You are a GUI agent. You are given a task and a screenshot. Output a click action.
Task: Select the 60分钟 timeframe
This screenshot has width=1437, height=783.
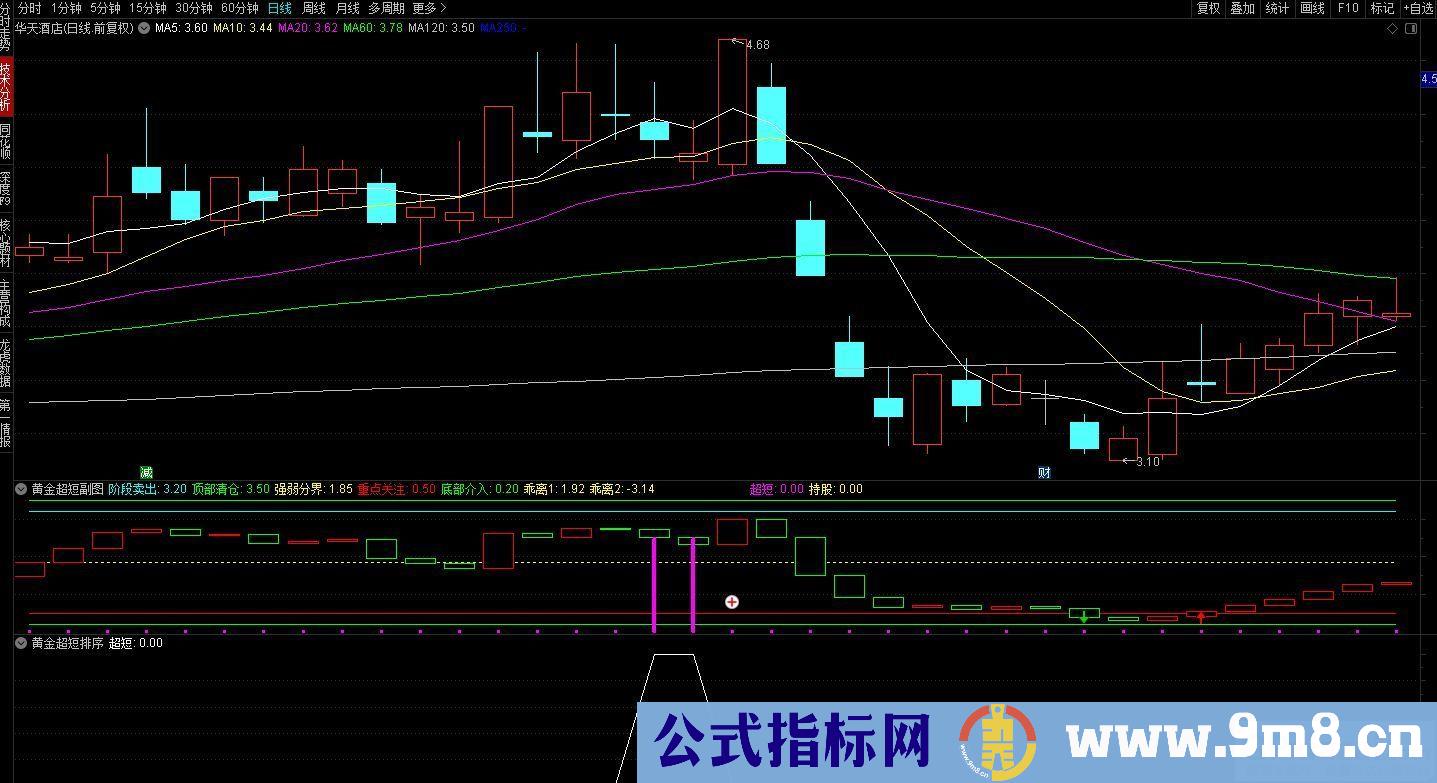tap(240, 8)
